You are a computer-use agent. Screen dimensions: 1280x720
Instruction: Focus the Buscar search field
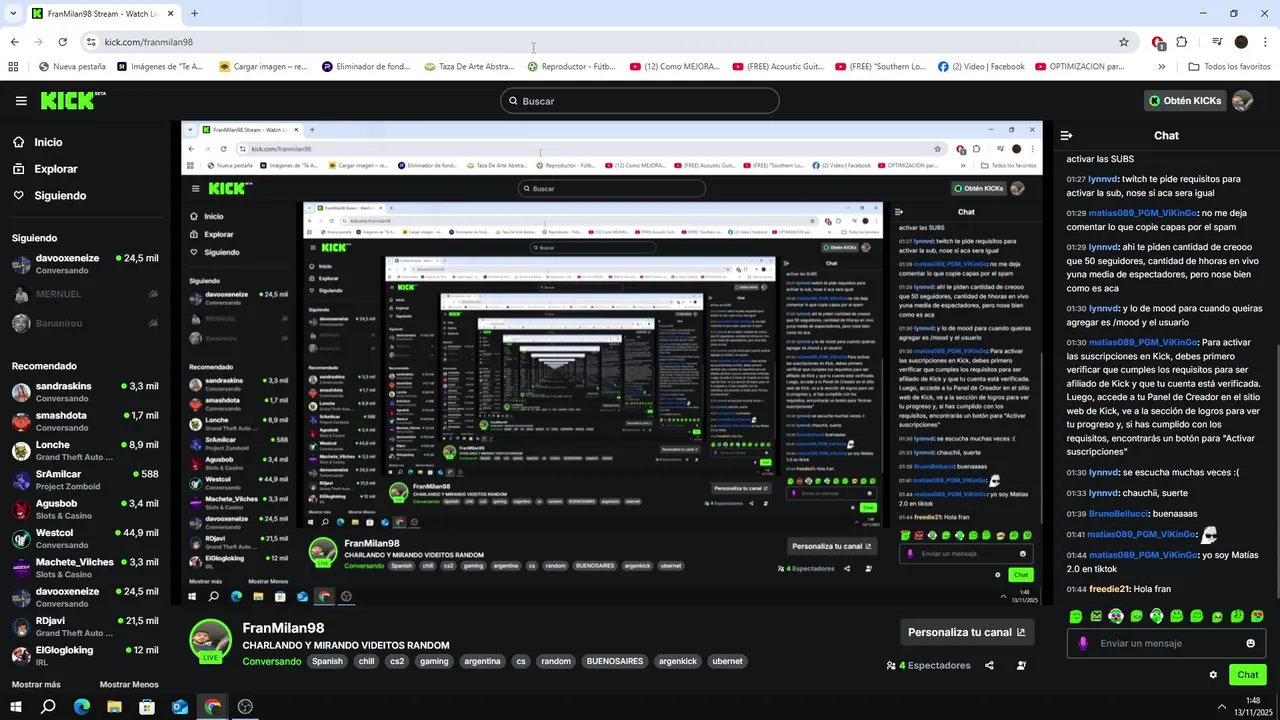(640, 101)
